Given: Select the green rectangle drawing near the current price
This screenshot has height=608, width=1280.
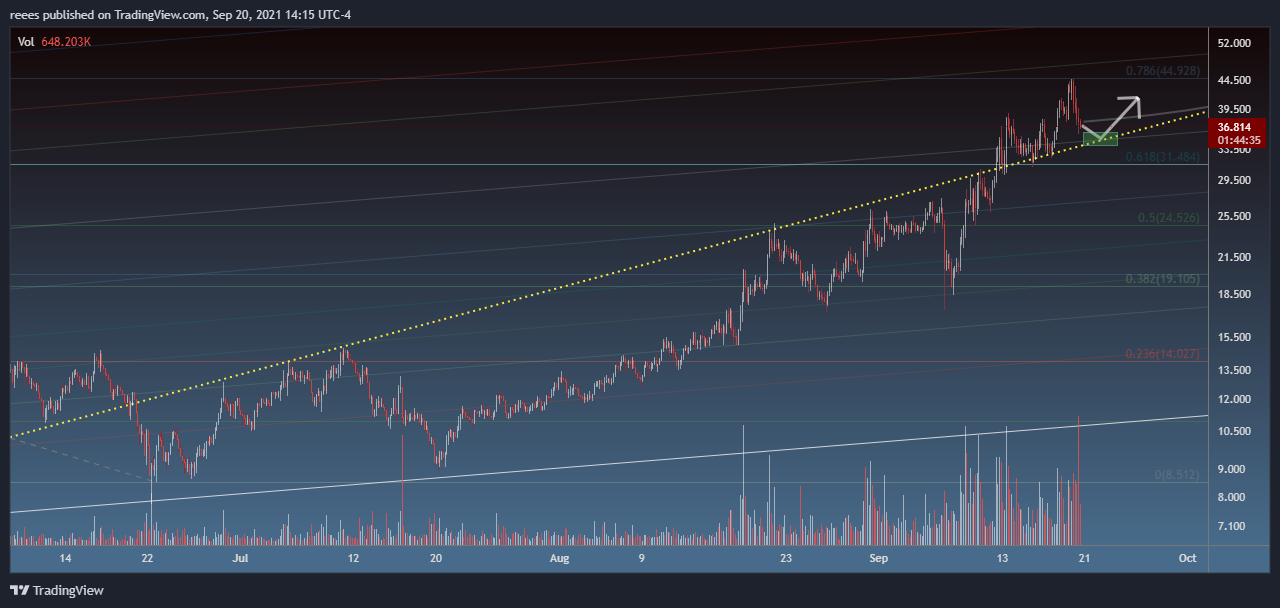Looking at the screenshot, I should pos(1100,138).
